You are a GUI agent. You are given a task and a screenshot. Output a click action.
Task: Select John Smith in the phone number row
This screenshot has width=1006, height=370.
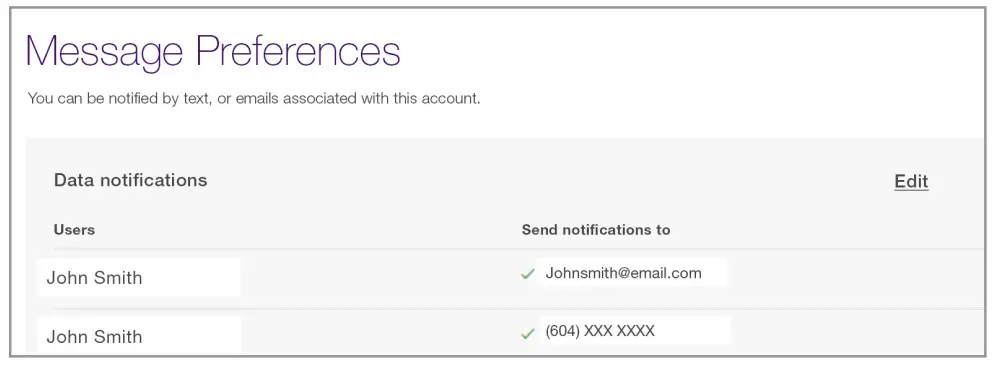pyautogui.click(x=94, y=337)
